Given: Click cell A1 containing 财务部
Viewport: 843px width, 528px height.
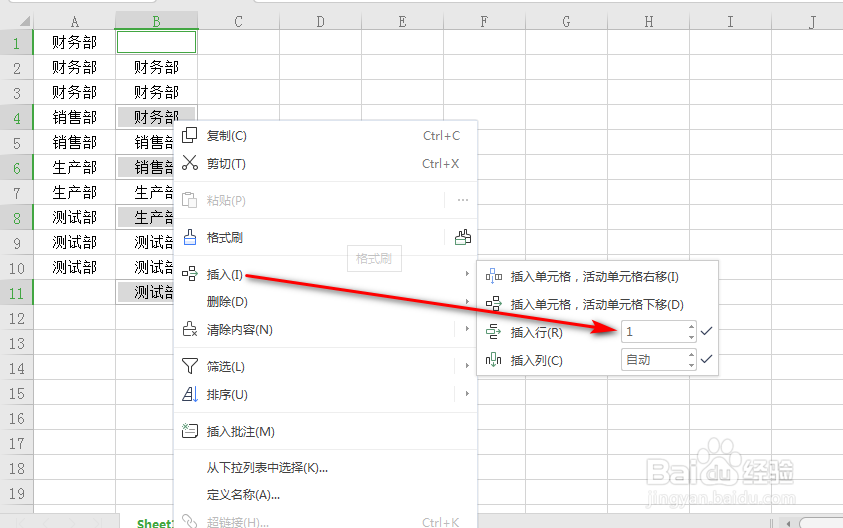Looking at the screenshot, I should pyautogui.click(x=74, y=42).
